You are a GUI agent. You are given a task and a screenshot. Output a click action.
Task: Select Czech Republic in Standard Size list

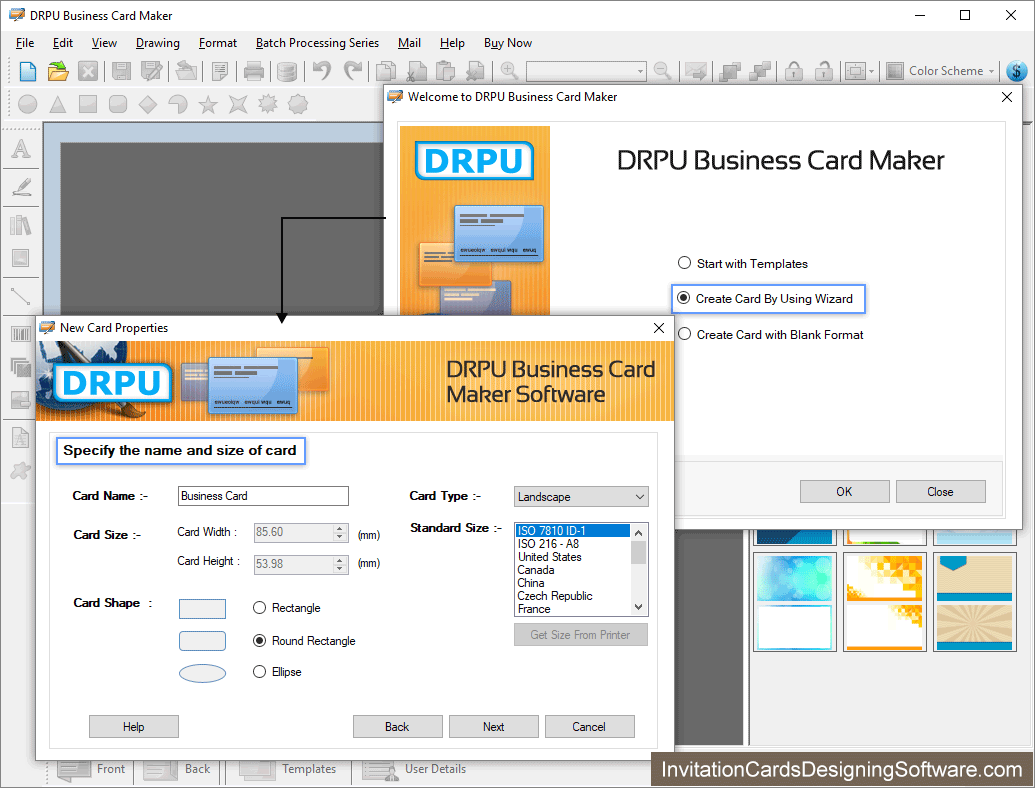click(x=572, y=596)
